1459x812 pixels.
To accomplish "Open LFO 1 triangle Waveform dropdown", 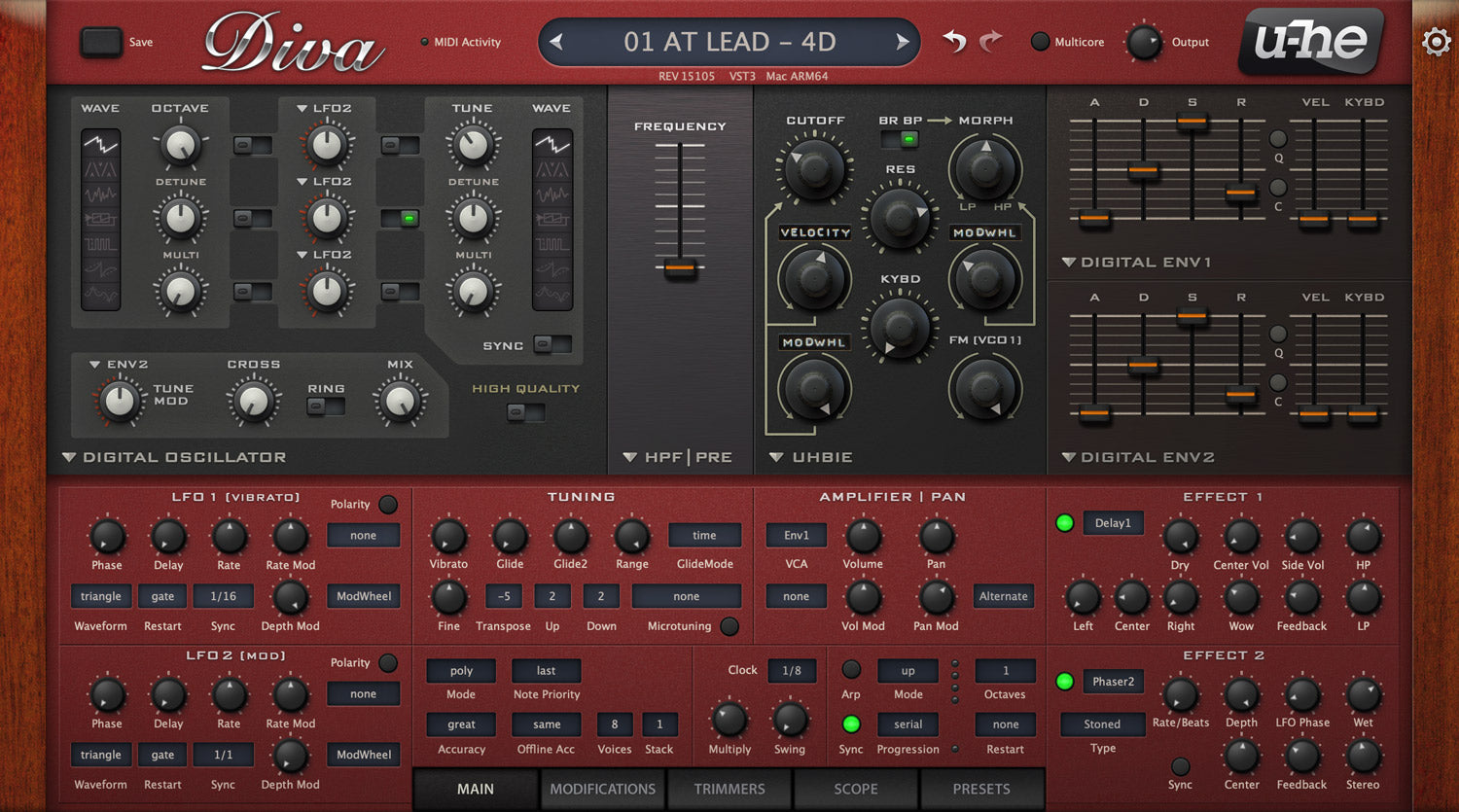I will click(x=100, y=596).
